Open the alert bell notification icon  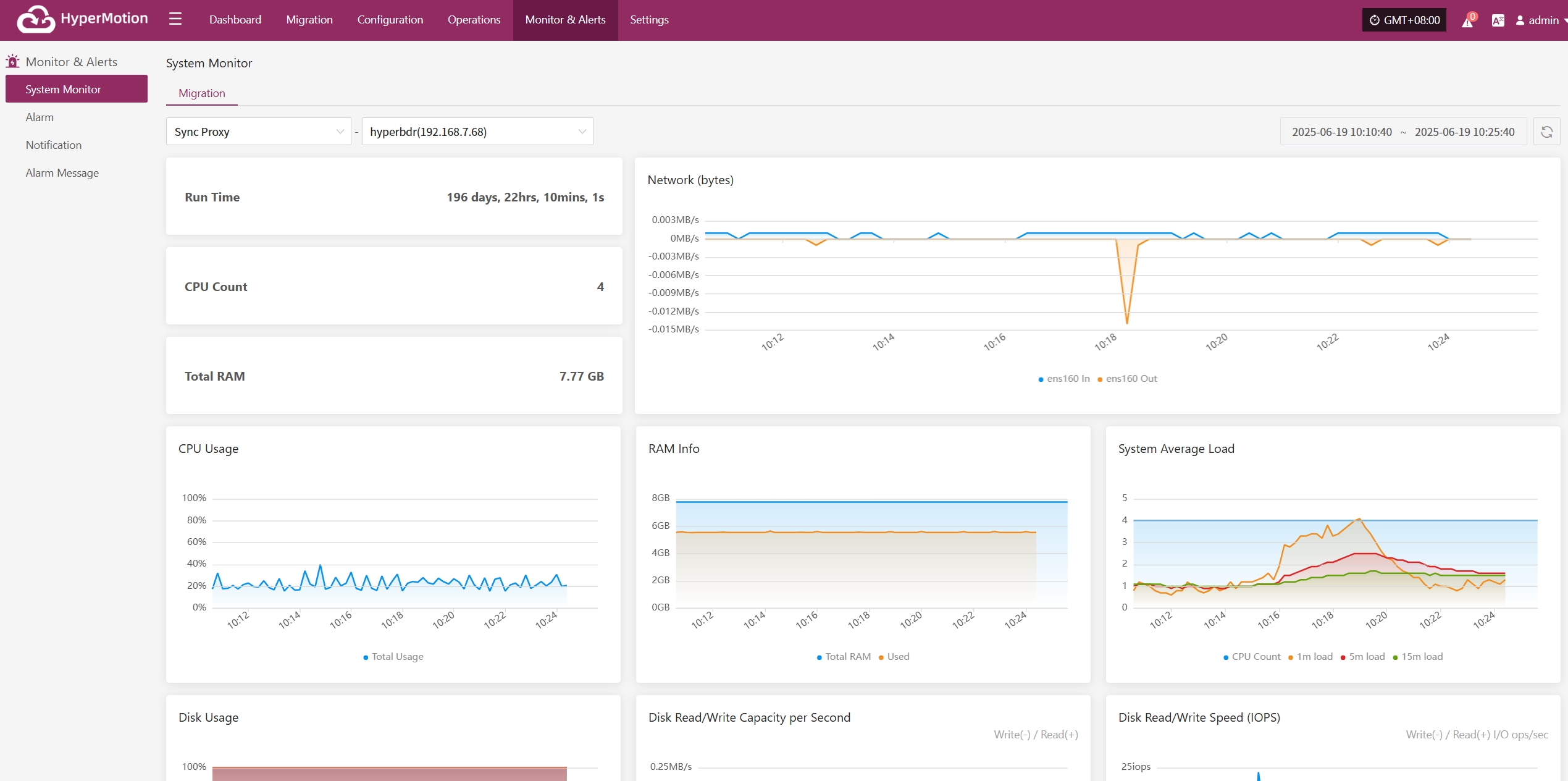[x=1467, y=20]
